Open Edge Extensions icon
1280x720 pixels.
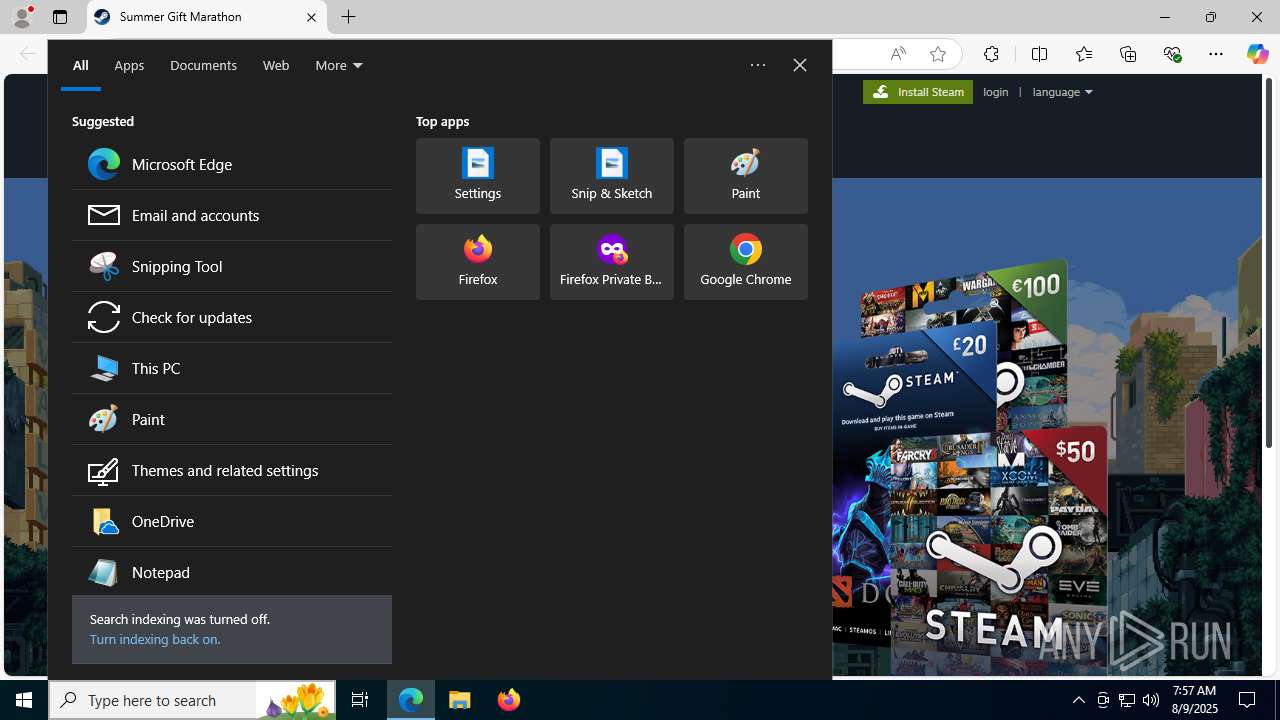click(x=991, y=54)
